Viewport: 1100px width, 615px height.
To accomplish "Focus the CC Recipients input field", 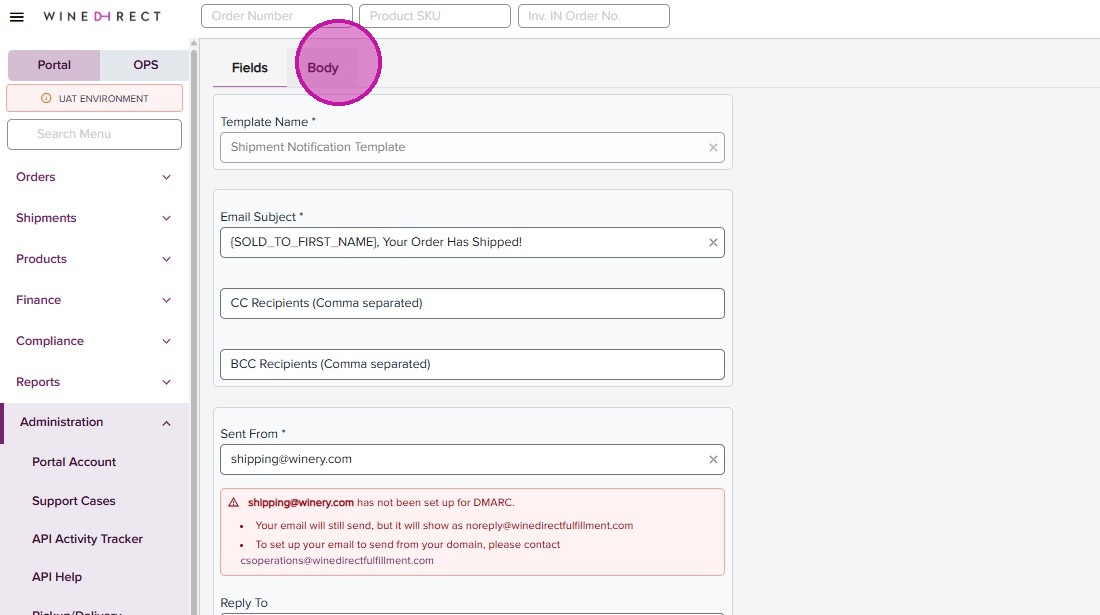I will pos(472,304).
